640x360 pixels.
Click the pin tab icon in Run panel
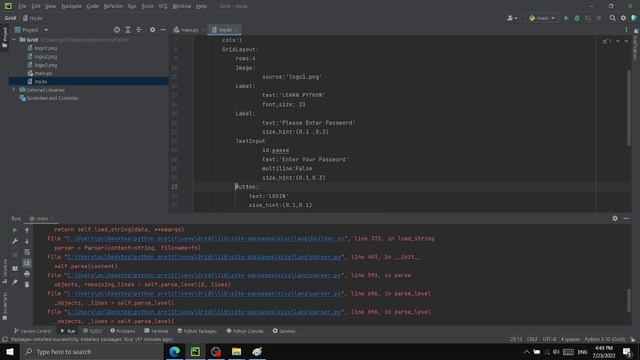click(15, 282)
